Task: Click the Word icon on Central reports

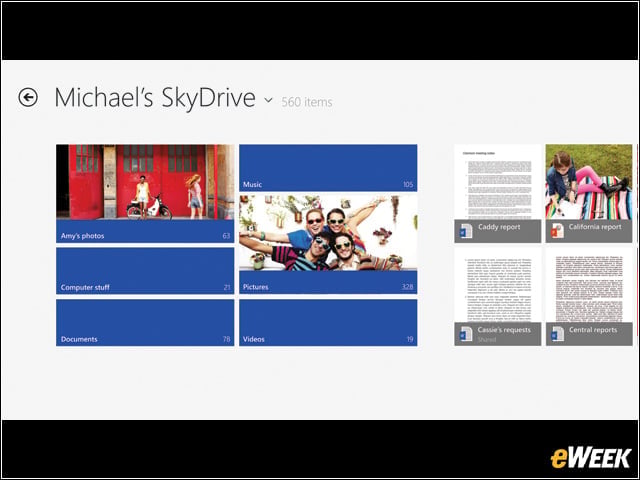Action: (557, 334)
